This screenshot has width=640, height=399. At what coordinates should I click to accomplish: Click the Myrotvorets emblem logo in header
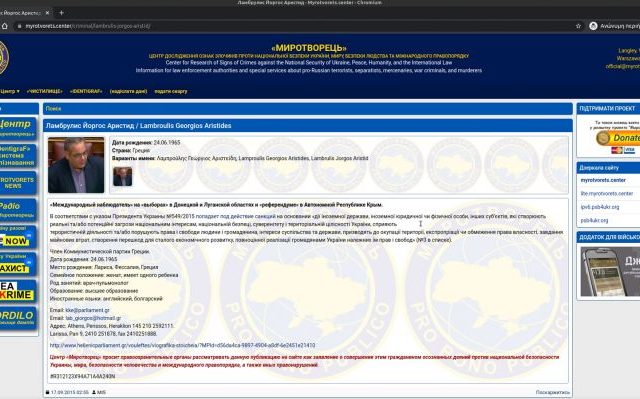3,58
